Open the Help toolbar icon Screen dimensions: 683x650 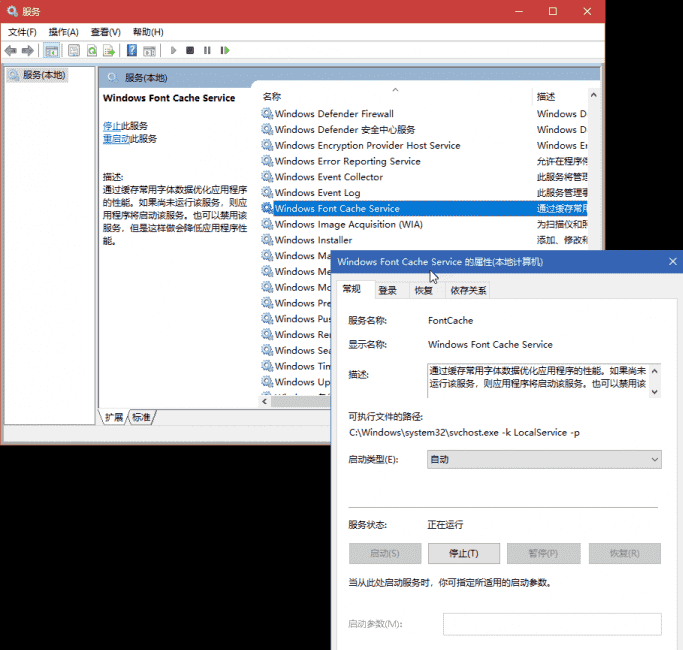(132, 51)
